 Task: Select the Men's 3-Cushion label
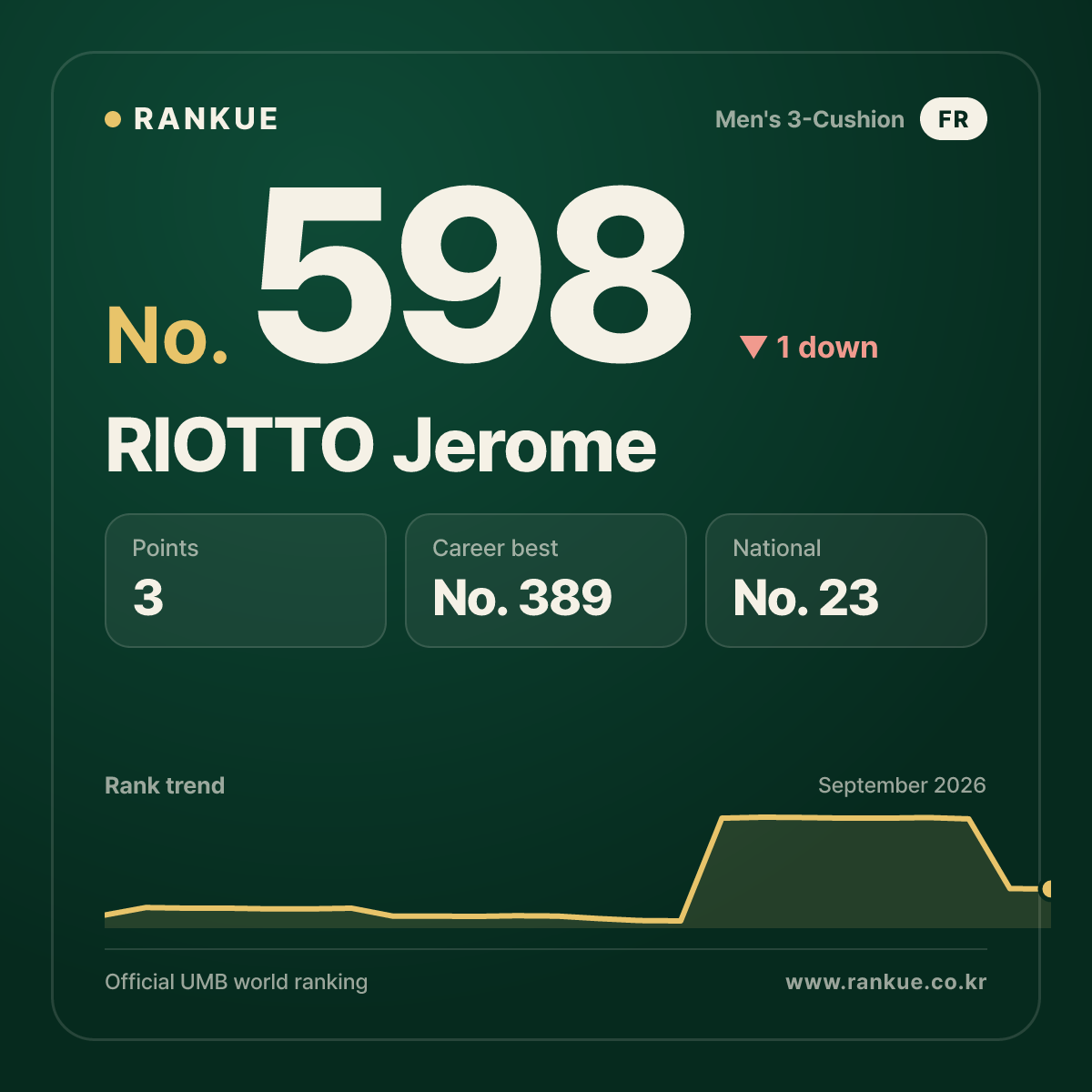[x=810, y=119]
